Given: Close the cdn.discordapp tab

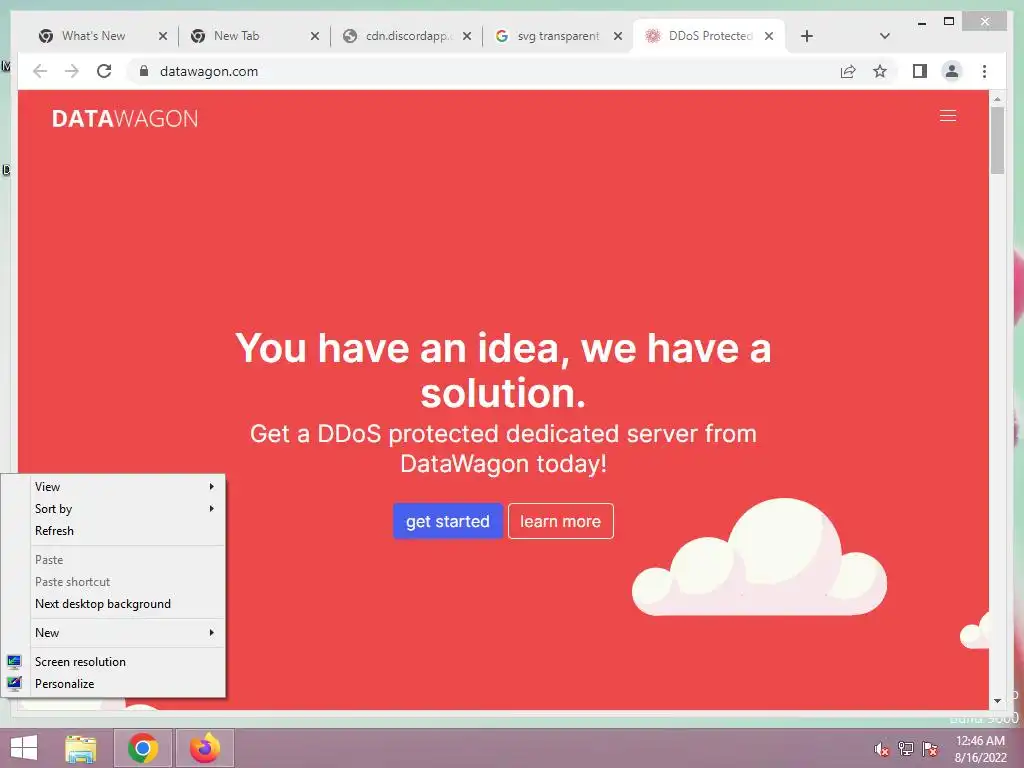Looking at the screenshot, I should click(467, 36).
